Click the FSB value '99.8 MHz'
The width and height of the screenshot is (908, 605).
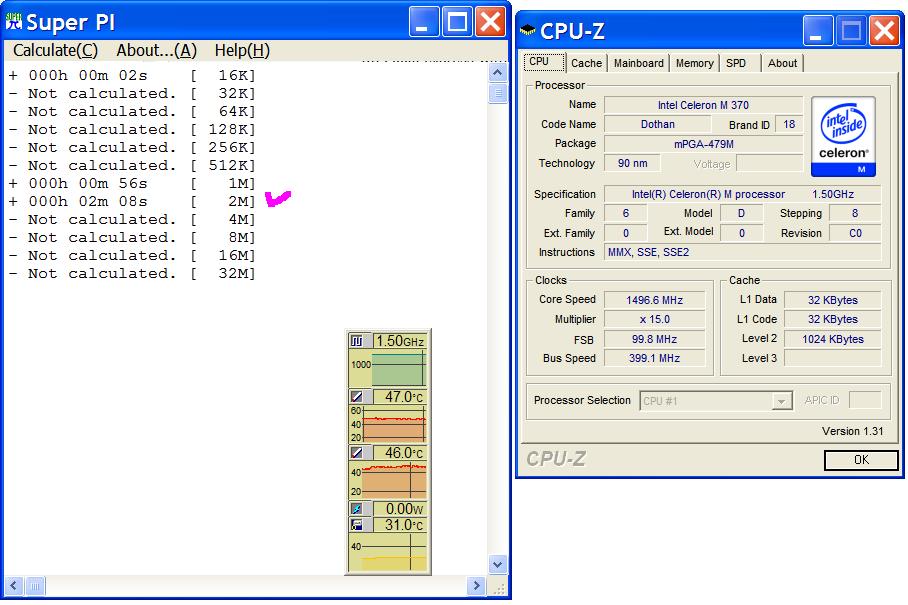pos(654,339)
